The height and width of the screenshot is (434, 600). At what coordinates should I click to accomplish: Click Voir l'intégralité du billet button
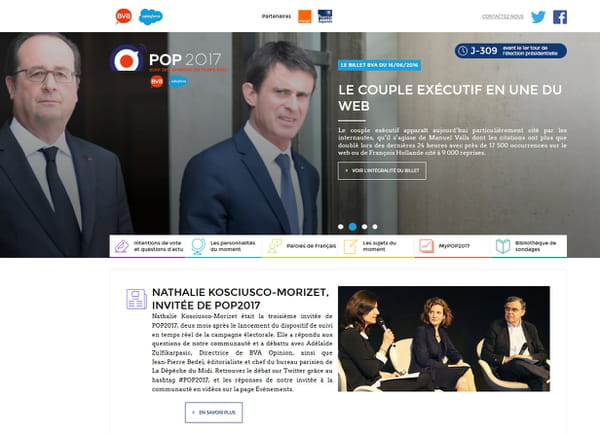click(382, 171)
